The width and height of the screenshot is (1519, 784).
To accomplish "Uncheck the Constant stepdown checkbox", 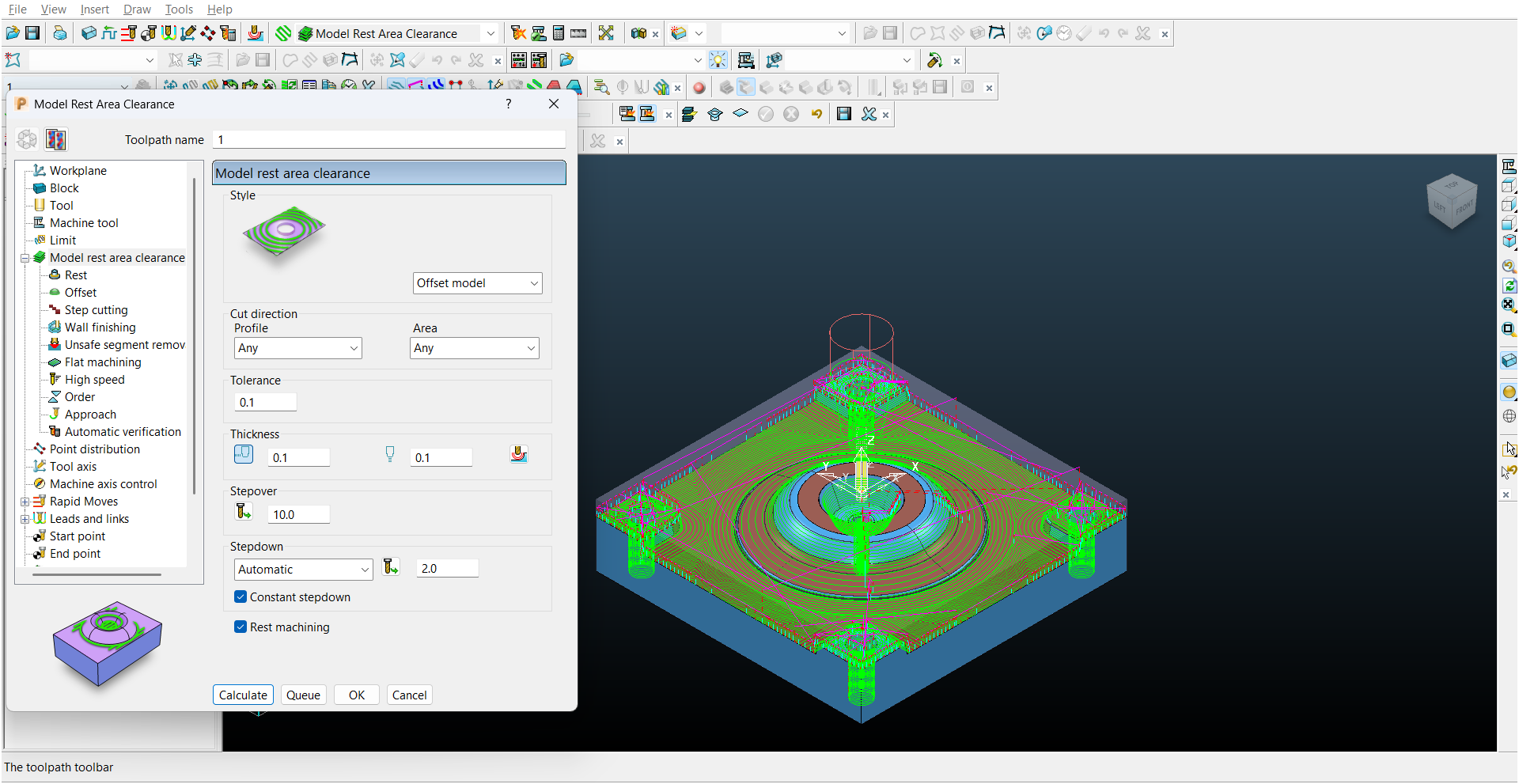I will [241, 597].
